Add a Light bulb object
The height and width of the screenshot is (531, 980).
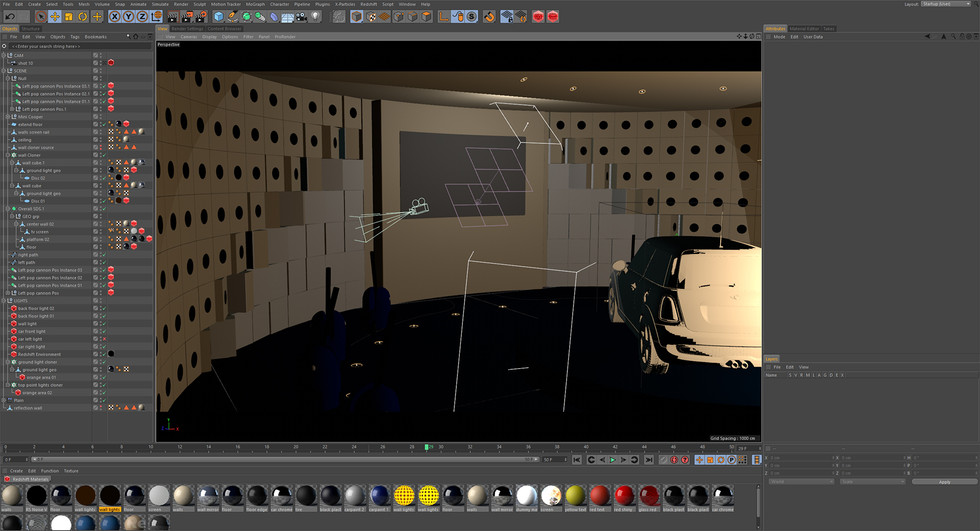(x=316, y=17)
